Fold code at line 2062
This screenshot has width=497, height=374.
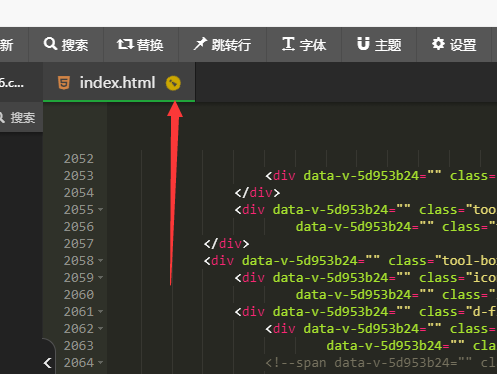click(101, 329)
